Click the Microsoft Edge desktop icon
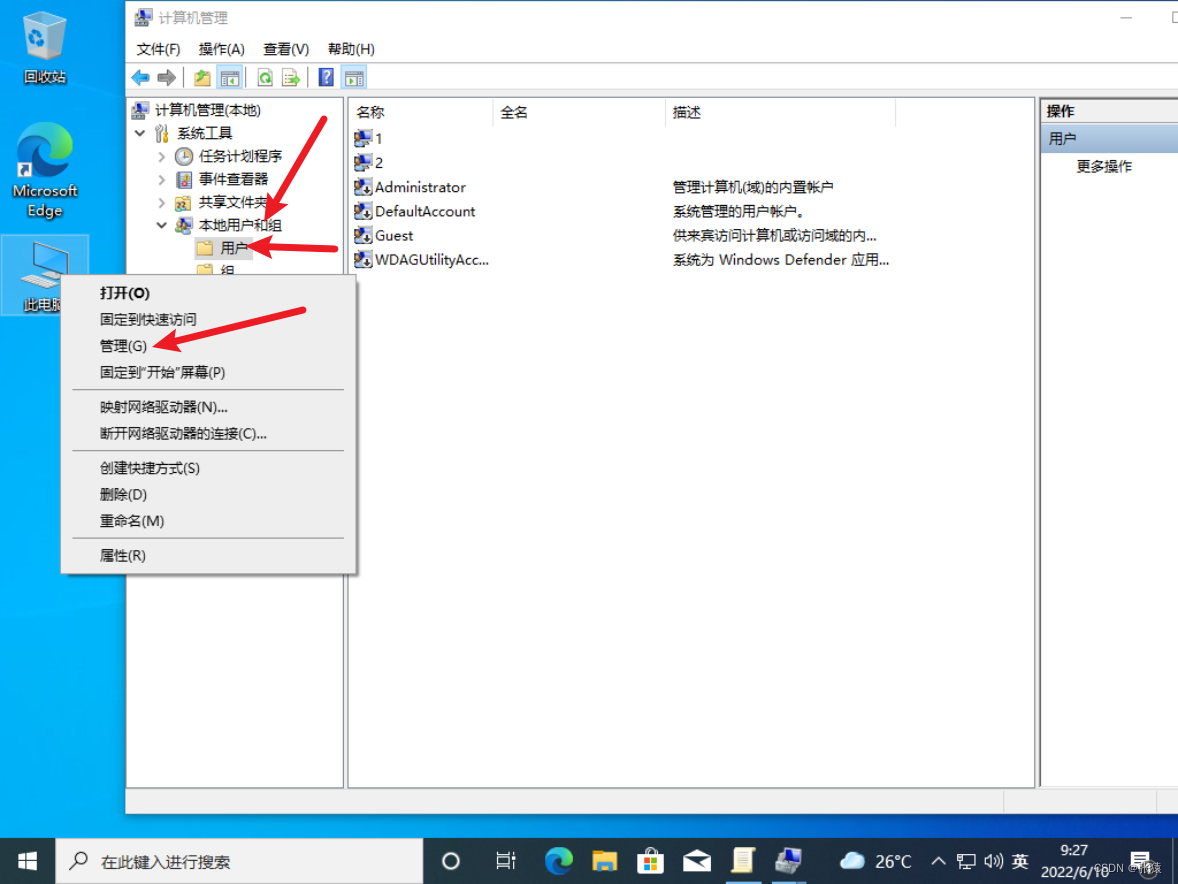 tap(45, 170)
